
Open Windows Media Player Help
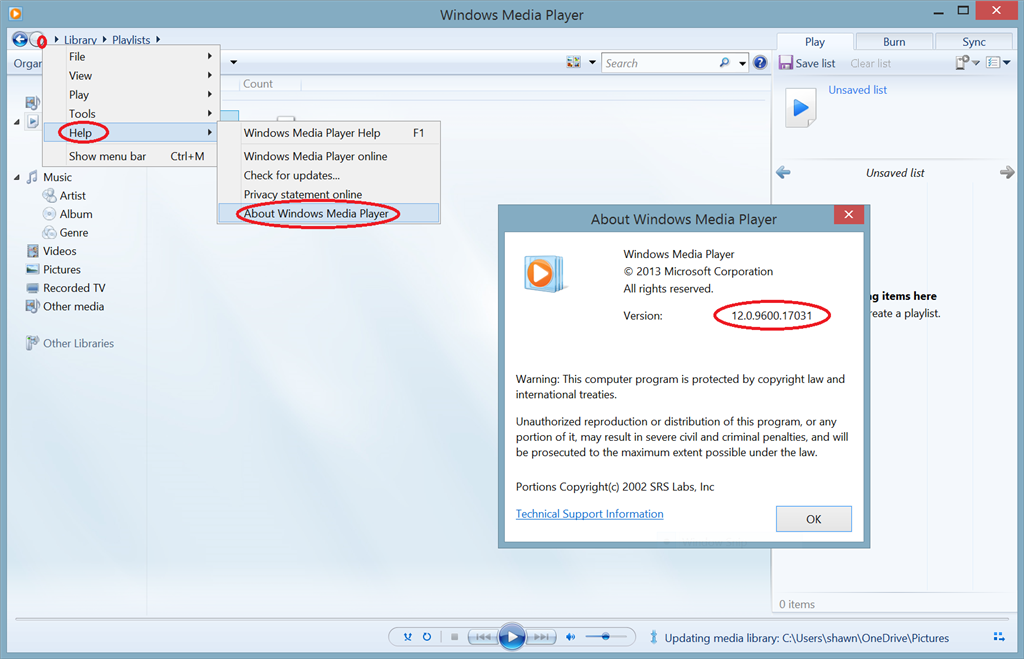click(329, 133)
